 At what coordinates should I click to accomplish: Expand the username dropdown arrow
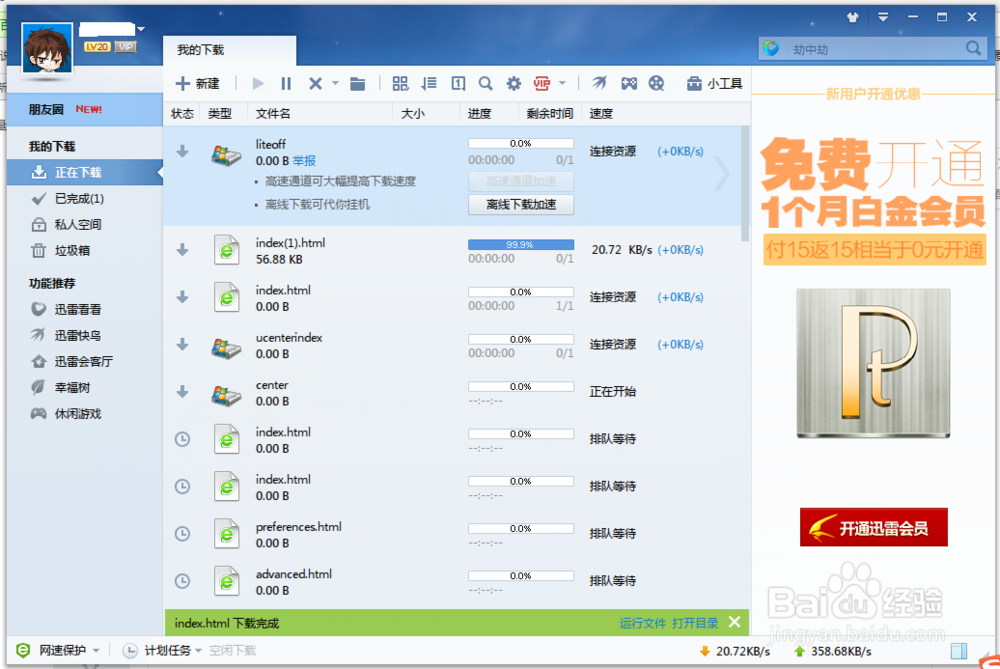pyautogui.click(x=141, y=29)
